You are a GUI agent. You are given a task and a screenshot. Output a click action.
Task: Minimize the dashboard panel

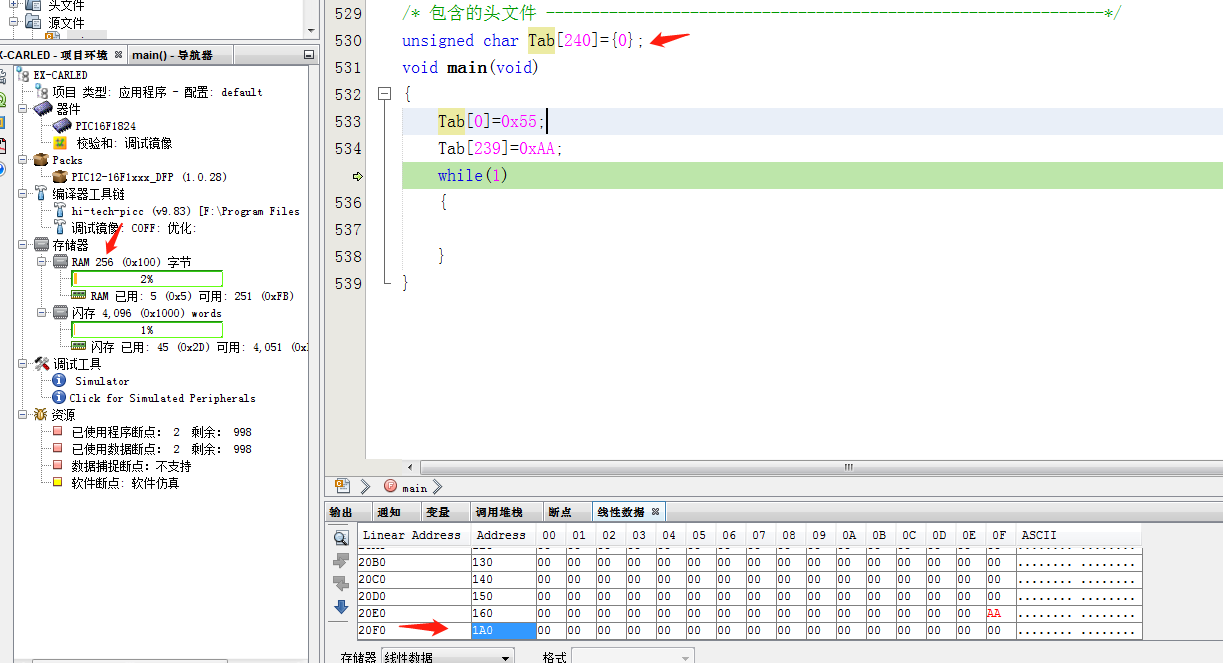tap(308, 54)
